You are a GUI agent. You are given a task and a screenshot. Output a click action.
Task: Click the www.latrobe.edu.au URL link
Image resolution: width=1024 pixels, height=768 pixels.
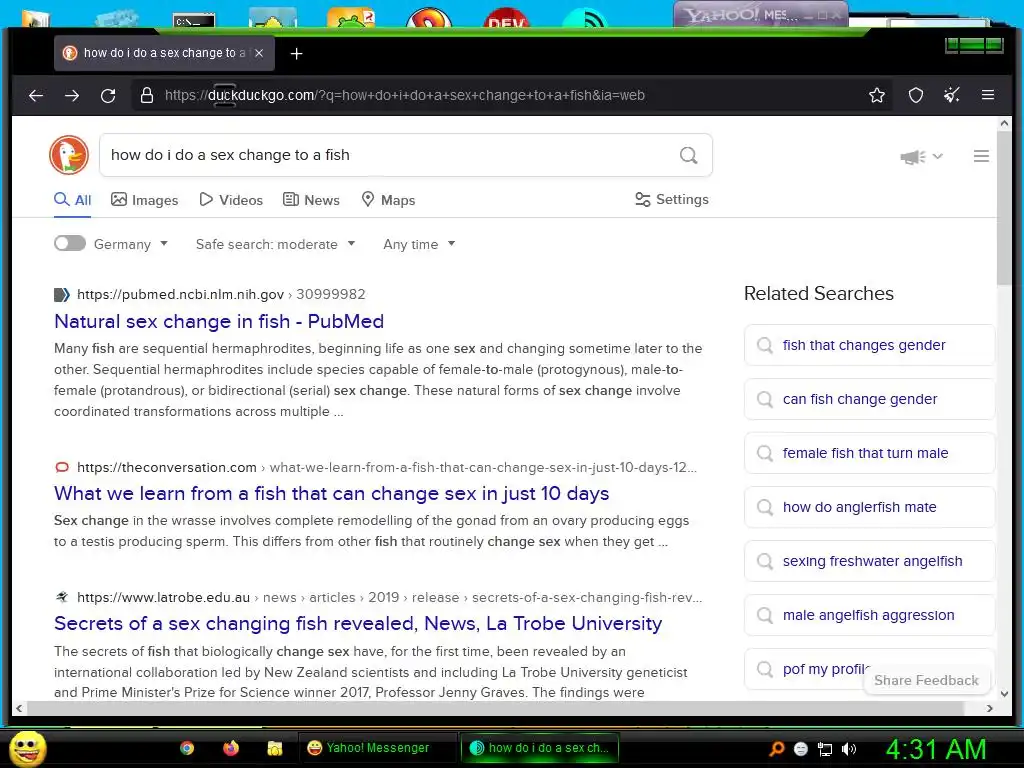[163, 598]
